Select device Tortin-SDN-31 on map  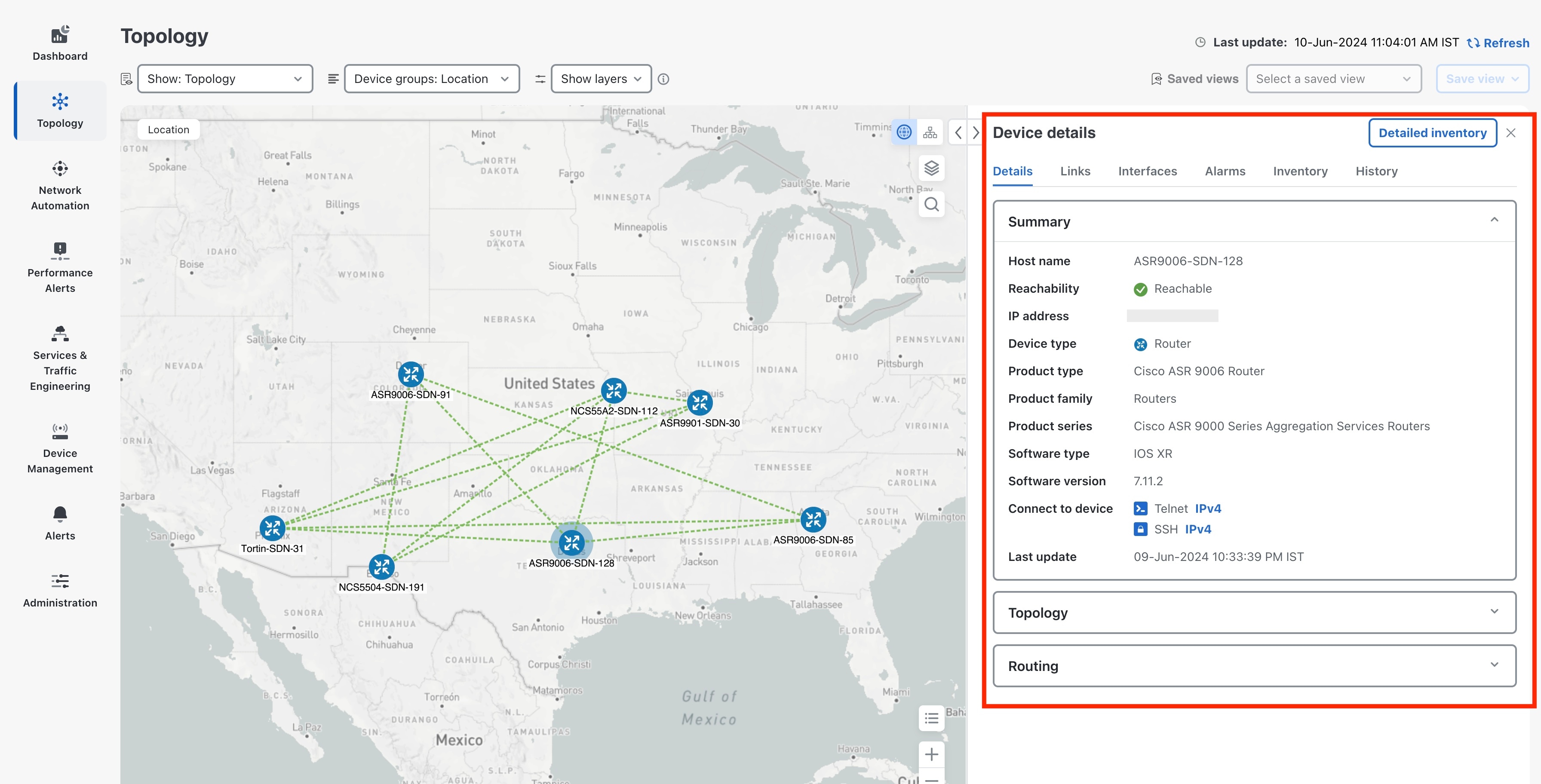pos(272,528)
